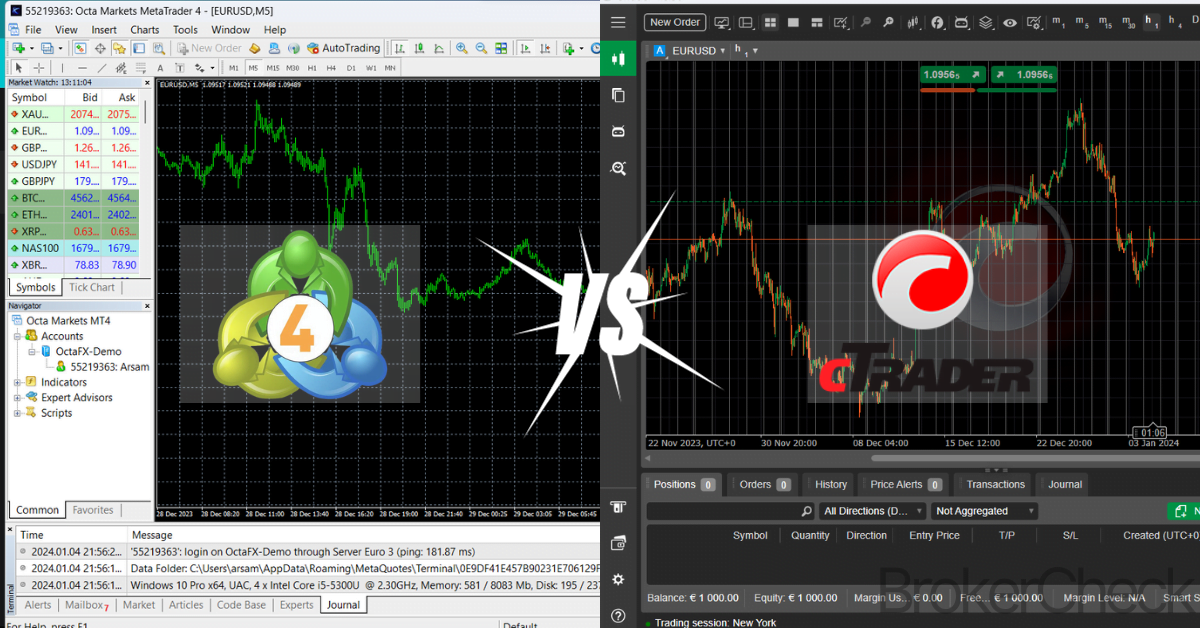The width and height of the screenshot is (1200, 628).
Task: Expand the Expert Advisors node in Navigator
Action: click(18, 397)
